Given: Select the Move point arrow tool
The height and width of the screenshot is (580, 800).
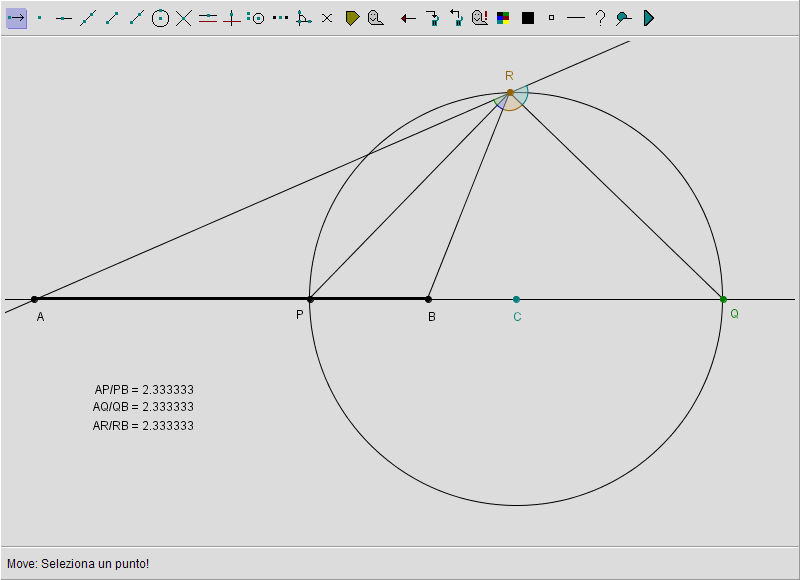Looking at the screenshot, I should pos(16,18).
